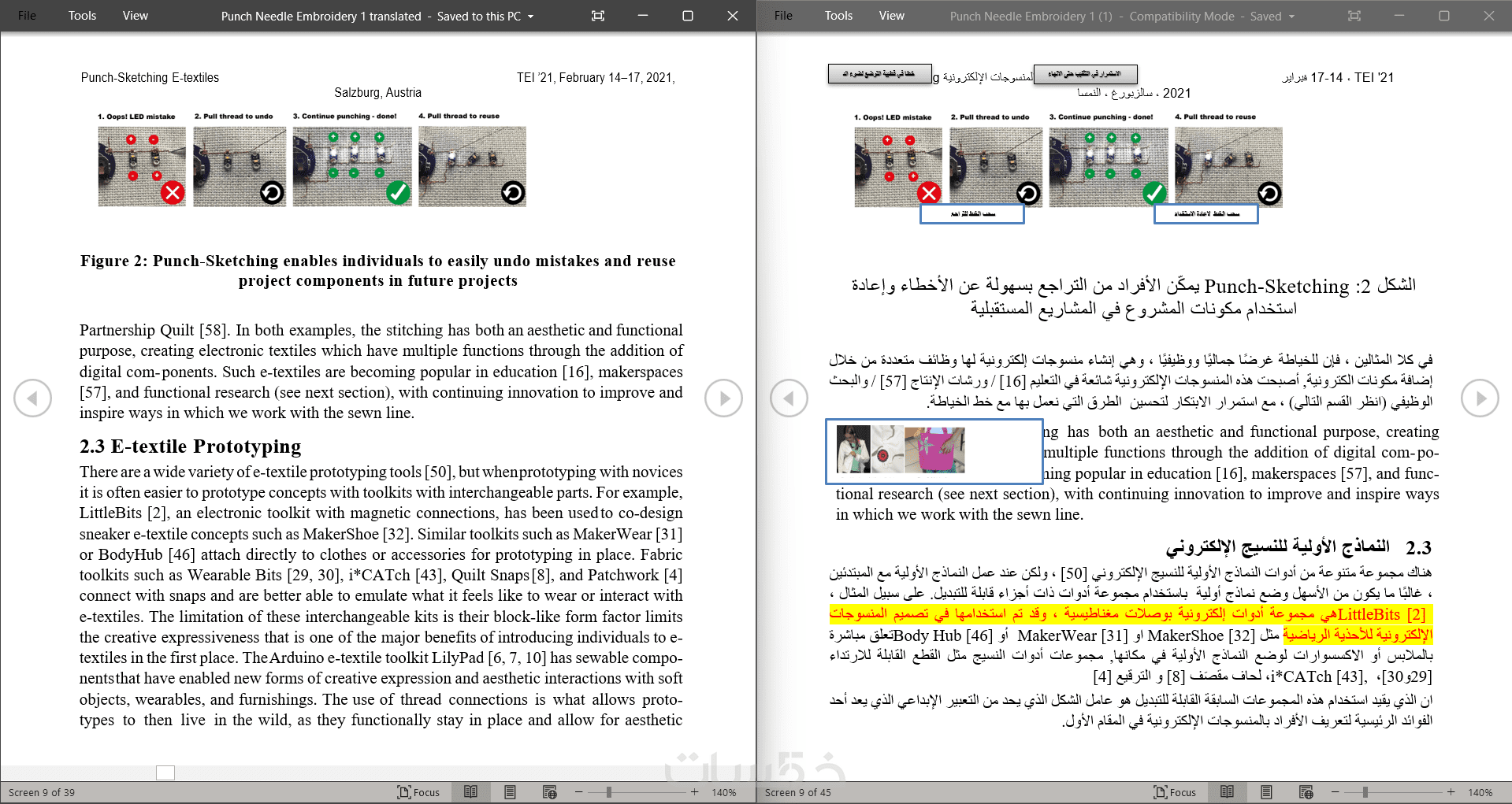Click 'Screen 9 of 39' page indicator
The image size is (1512, 804).
click(x=42, y=792)
